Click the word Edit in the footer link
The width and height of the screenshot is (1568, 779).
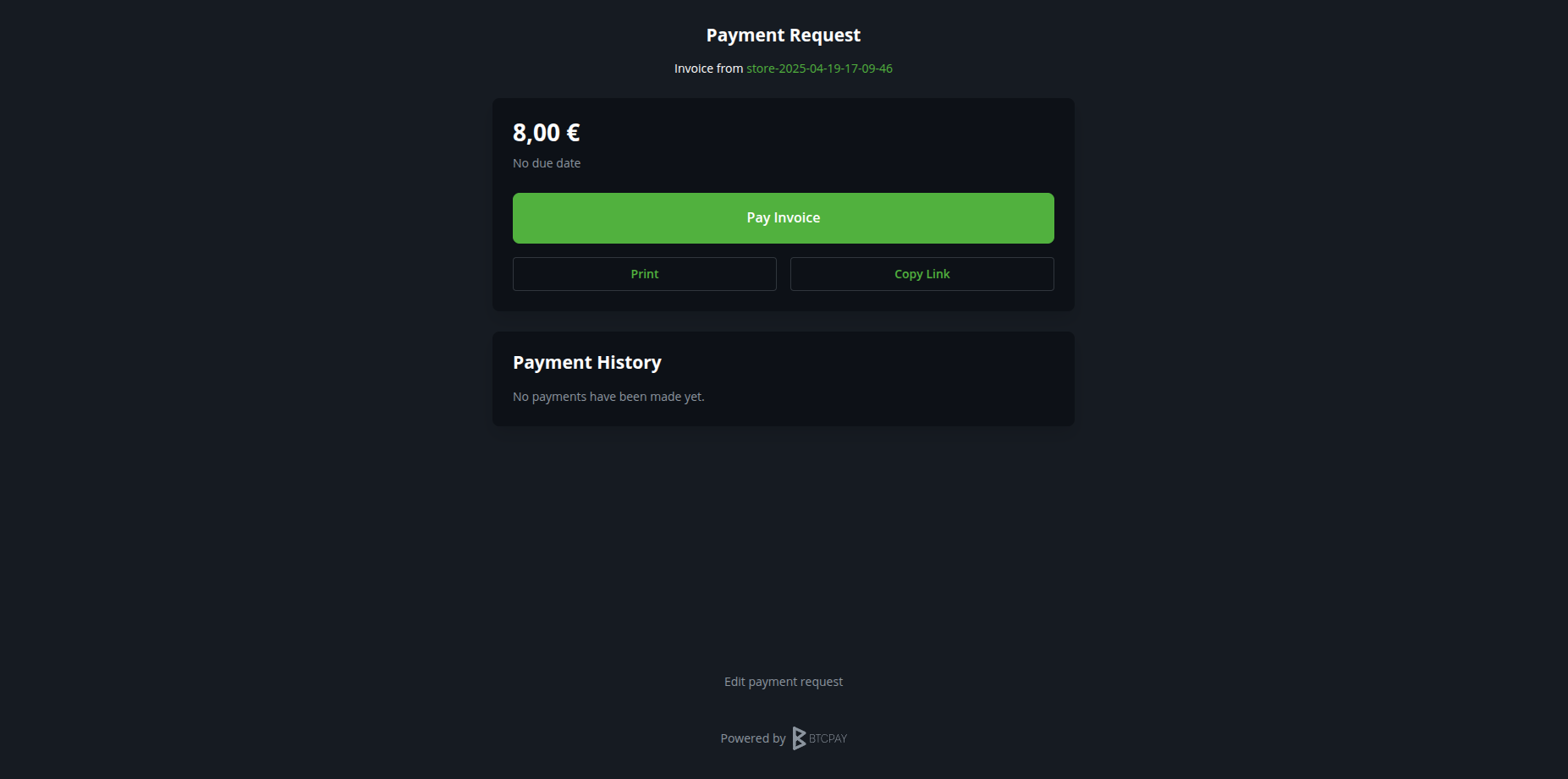tap(734, 682)
